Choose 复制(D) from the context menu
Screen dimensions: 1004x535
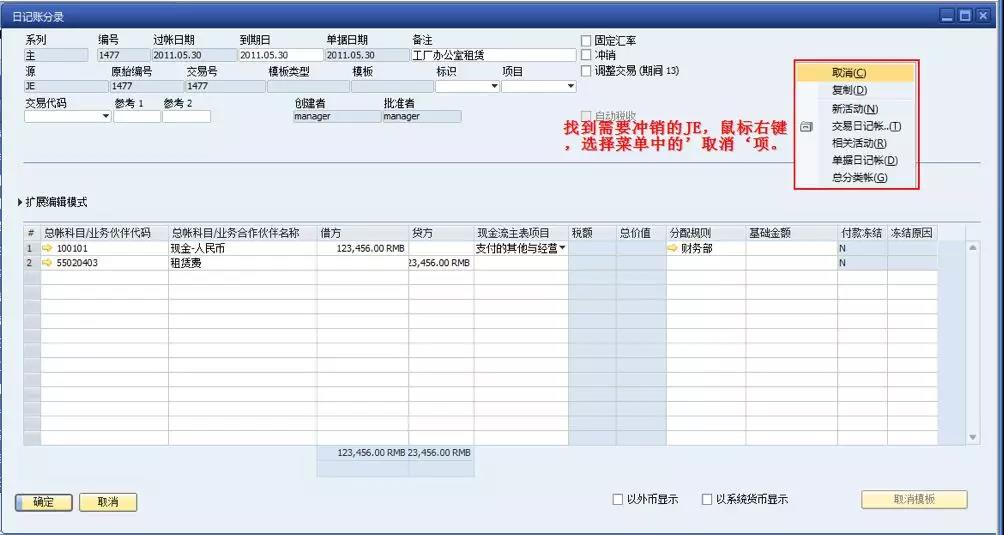coord(849,90)
